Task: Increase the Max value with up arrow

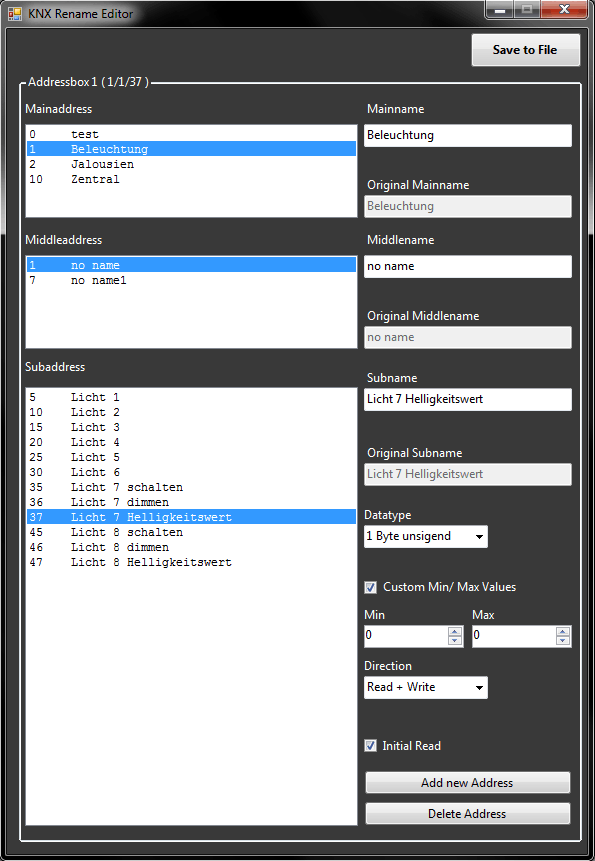Action: [x=563, y=631]
